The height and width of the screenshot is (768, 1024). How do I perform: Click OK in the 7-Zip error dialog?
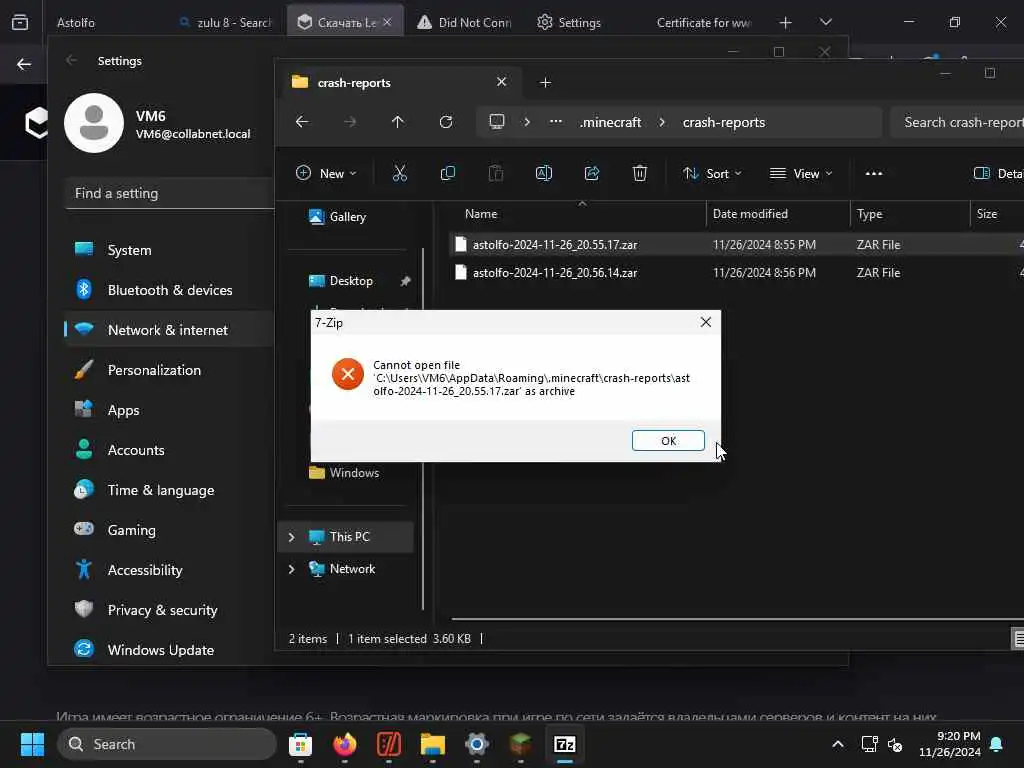pyautogui.click(x=668, y=441)
